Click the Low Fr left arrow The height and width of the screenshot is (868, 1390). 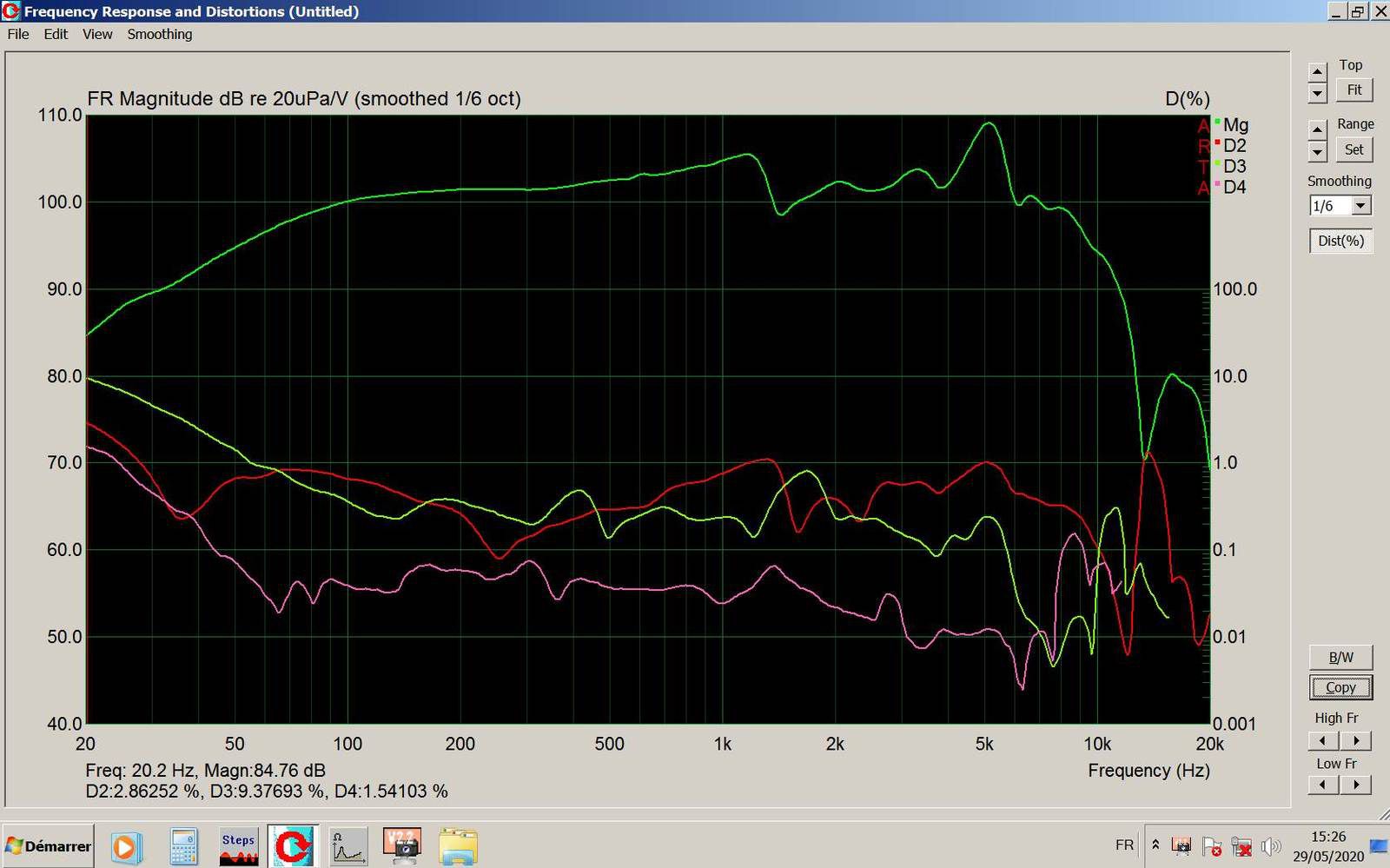point(1323,785)
